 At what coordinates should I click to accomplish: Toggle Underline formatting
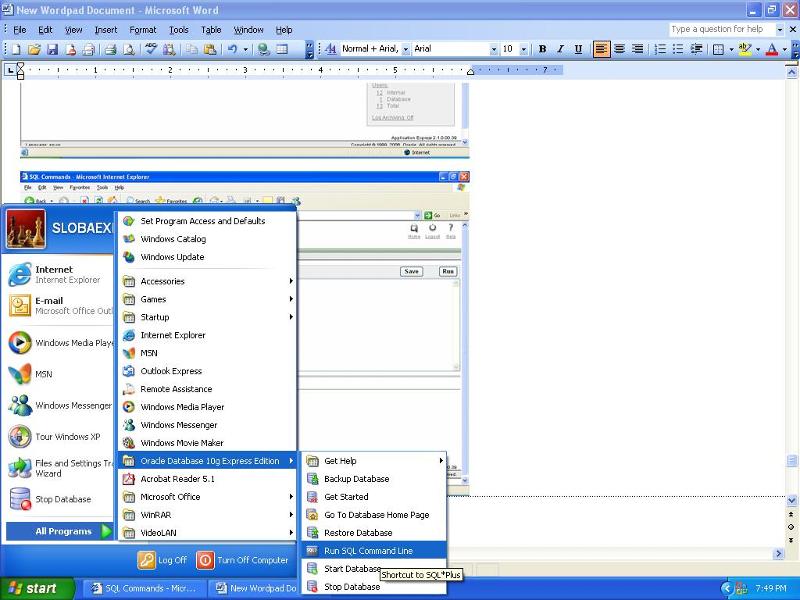(578, 49)
